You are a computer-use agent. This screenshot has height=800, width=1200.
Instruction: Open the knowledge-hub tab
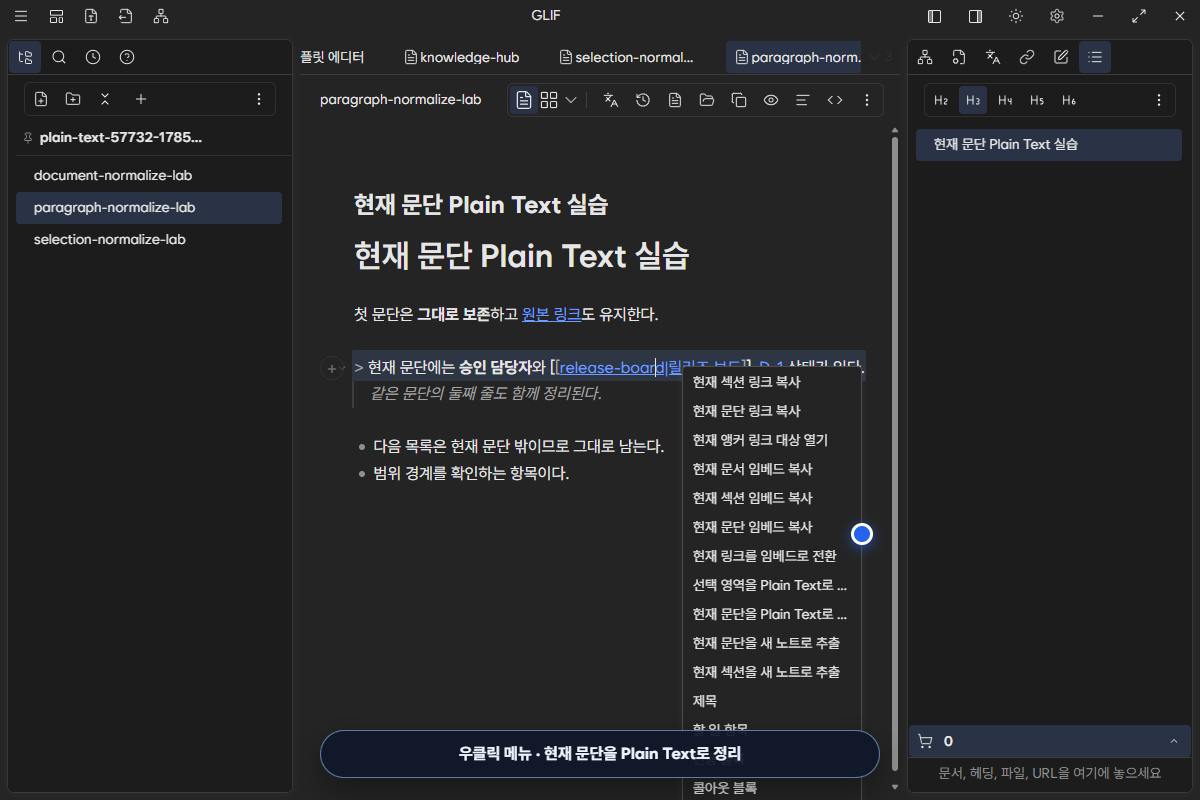(x=462, y=57)
